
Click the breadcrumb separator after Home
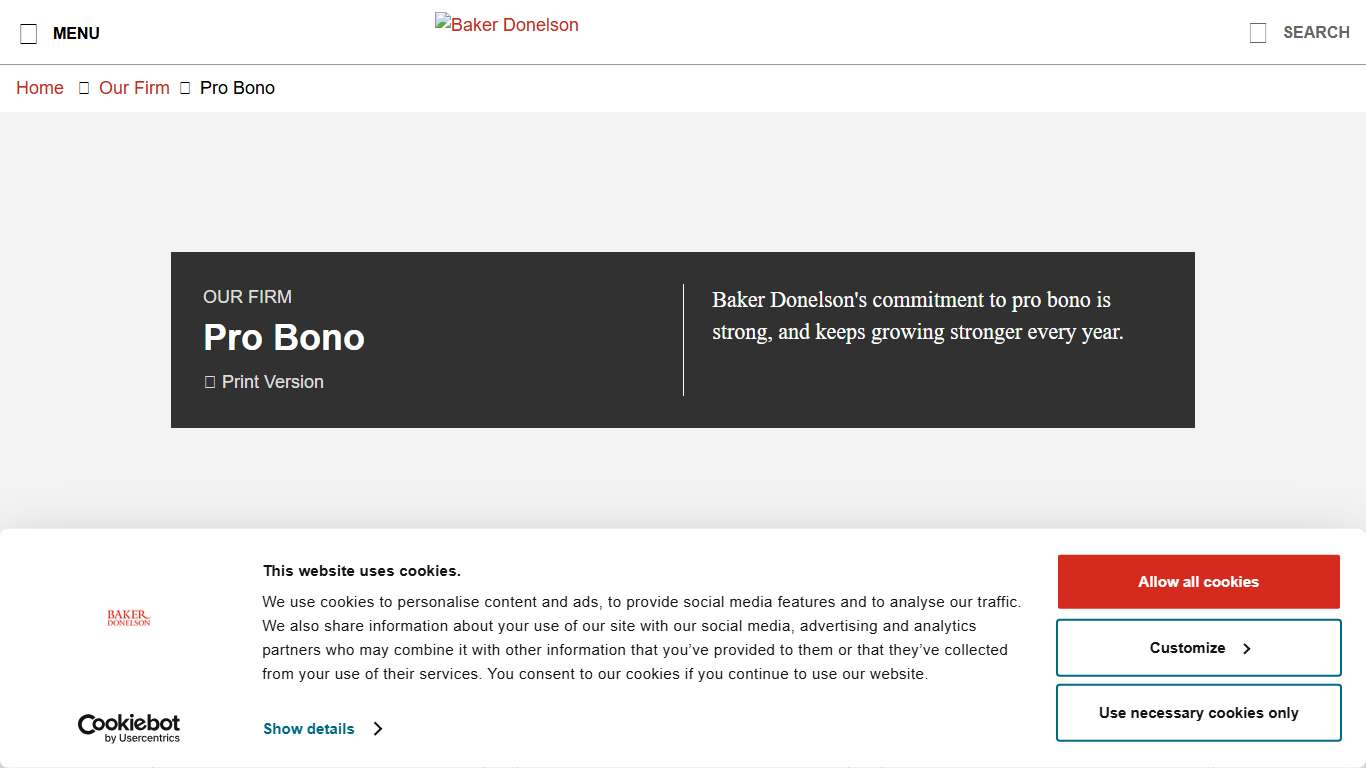[x=84, y=88]
